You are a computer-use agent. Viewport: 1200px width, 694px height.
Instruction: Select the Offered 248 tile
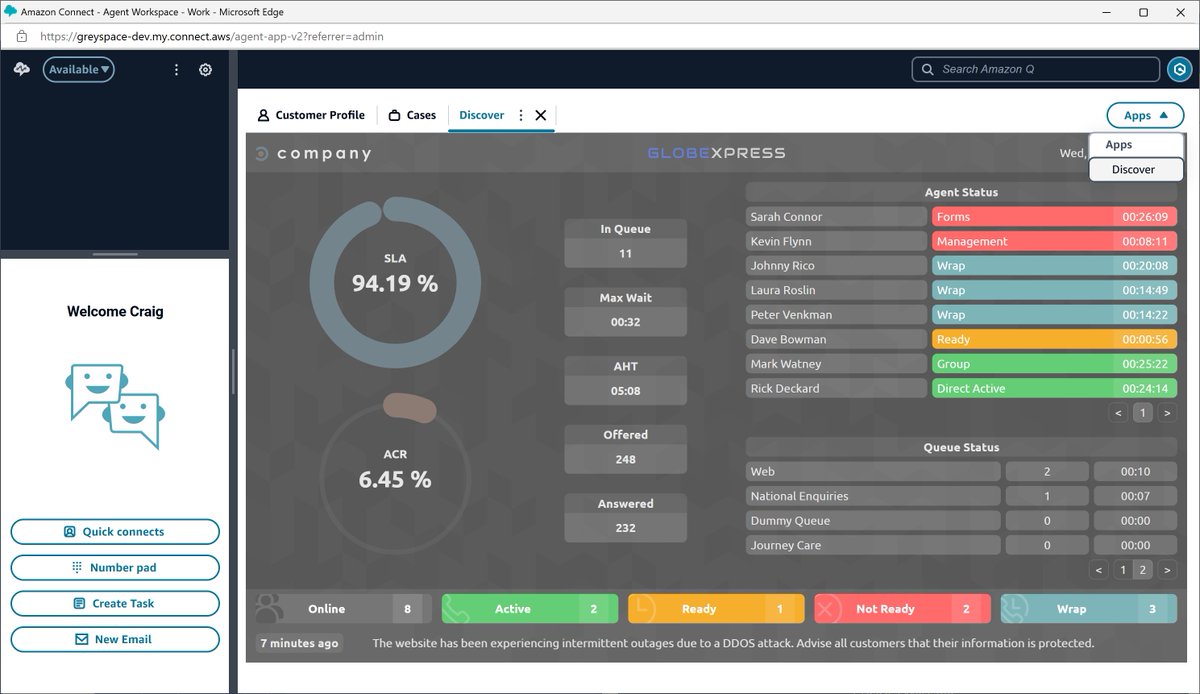625,448
